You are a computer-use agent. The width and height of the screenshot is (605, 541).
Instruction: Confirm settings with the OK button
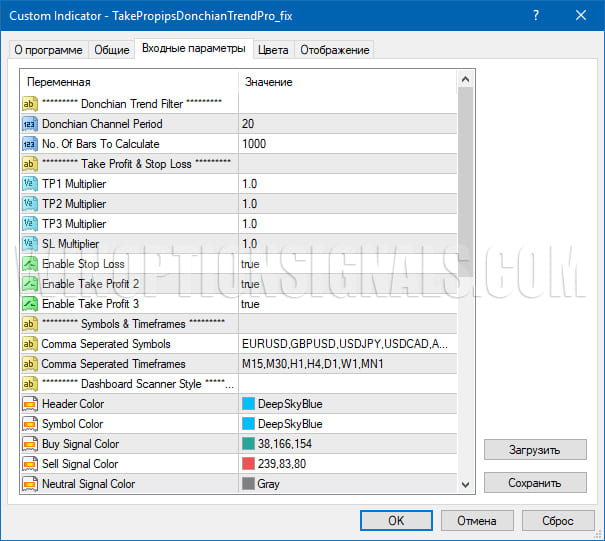(396, 520)
